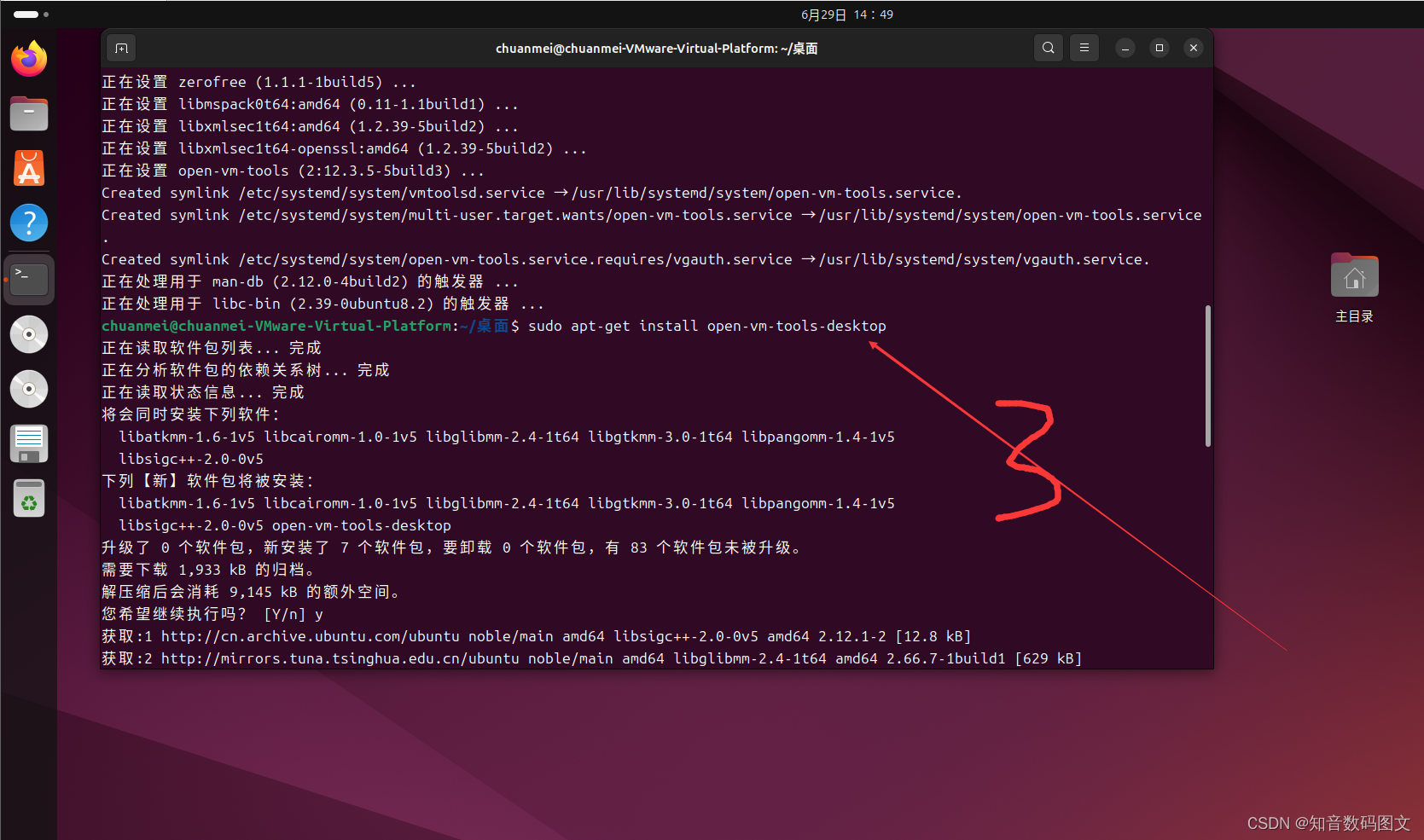Click the line '正在处理用于 man-db (2.12.0-4build2) 的触发器'
The height and width of the screenshot is (840, 1424).
click(310, 281)
